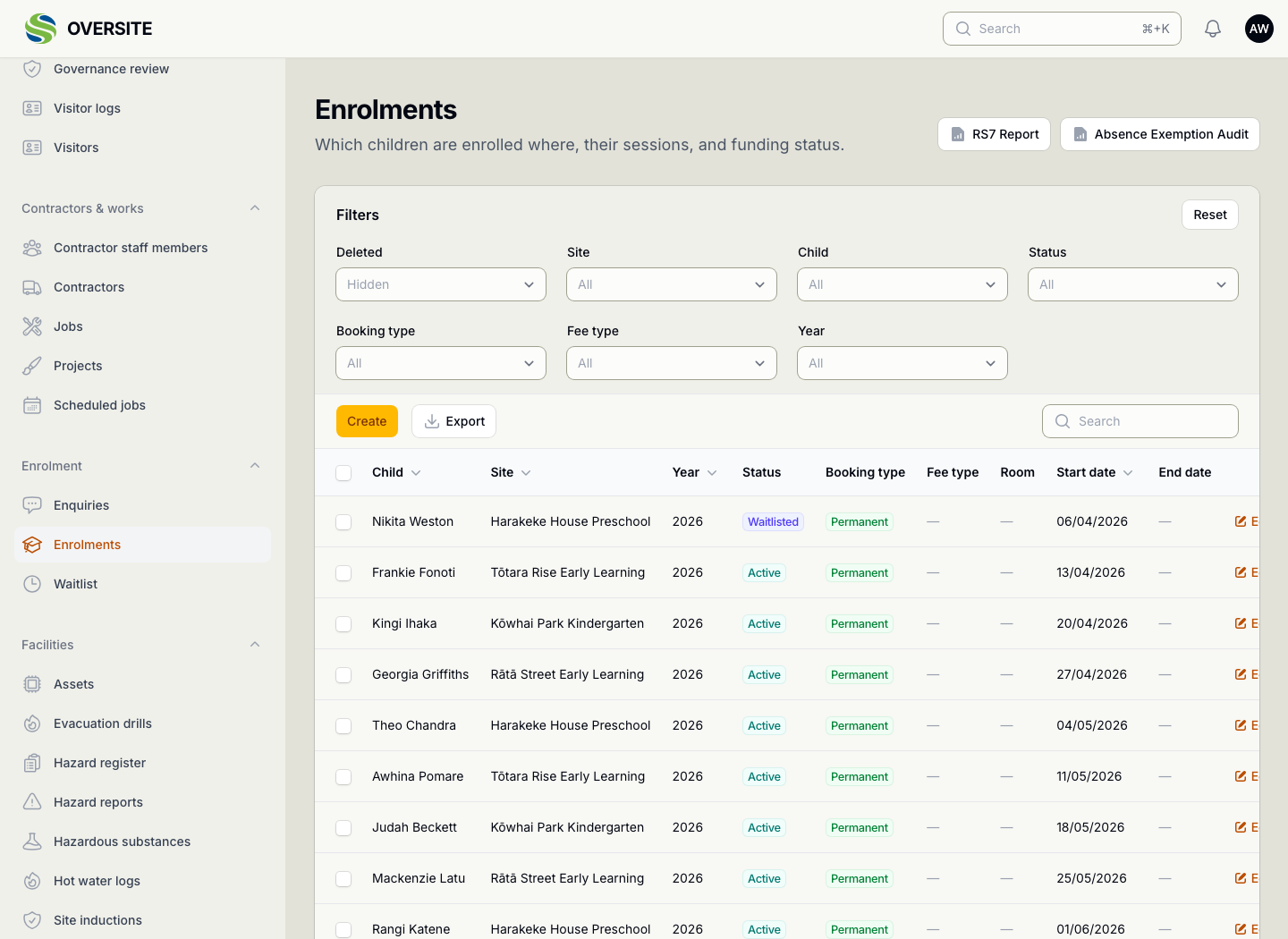Open the Deleted filter dropdown
Screen dimensions: 1288x939
(x=441, y=284)
